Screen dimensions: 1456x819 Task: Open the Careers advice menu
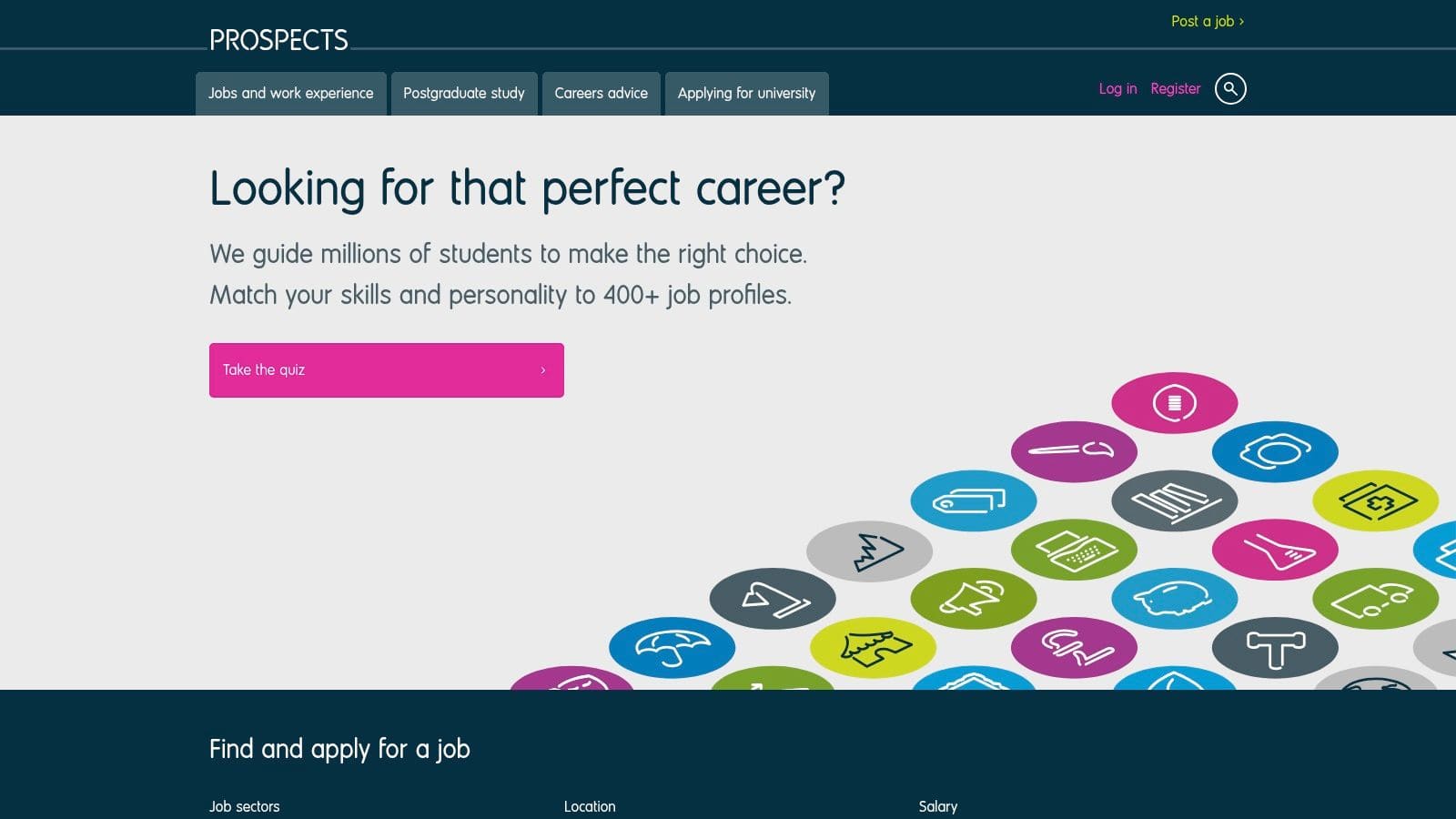(x=602, y=93)
